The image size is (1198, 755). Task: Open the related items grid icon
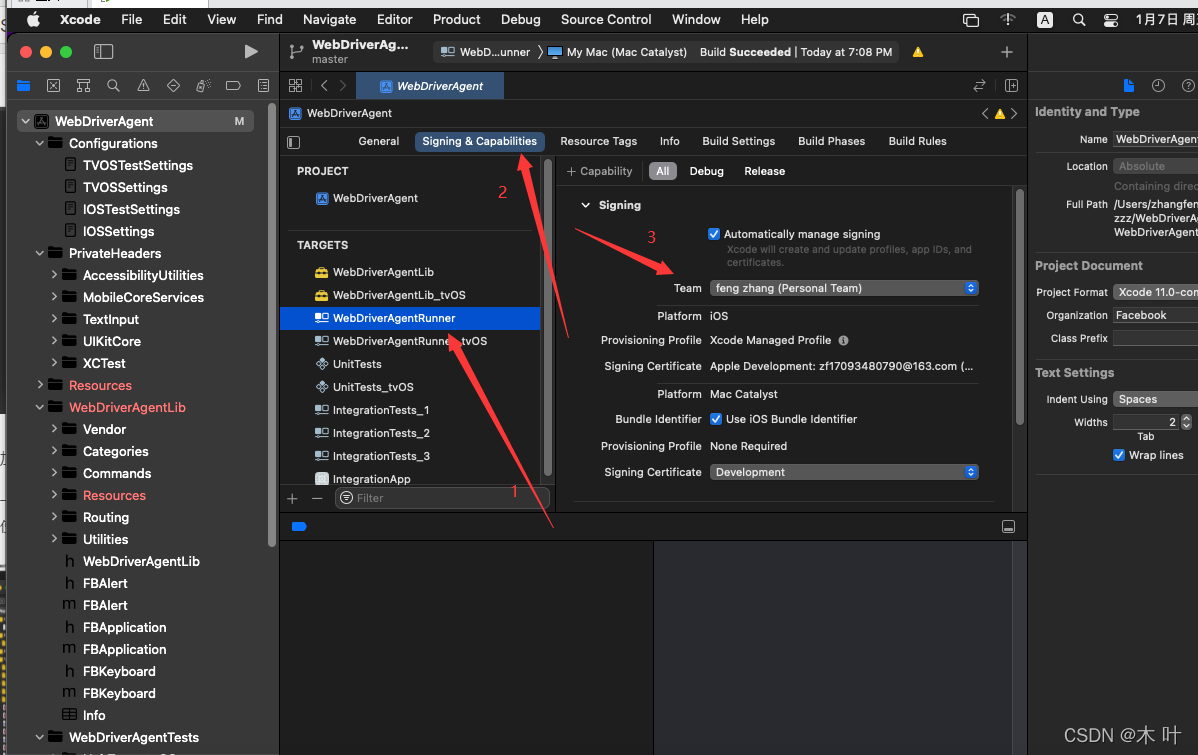point(296,86)
